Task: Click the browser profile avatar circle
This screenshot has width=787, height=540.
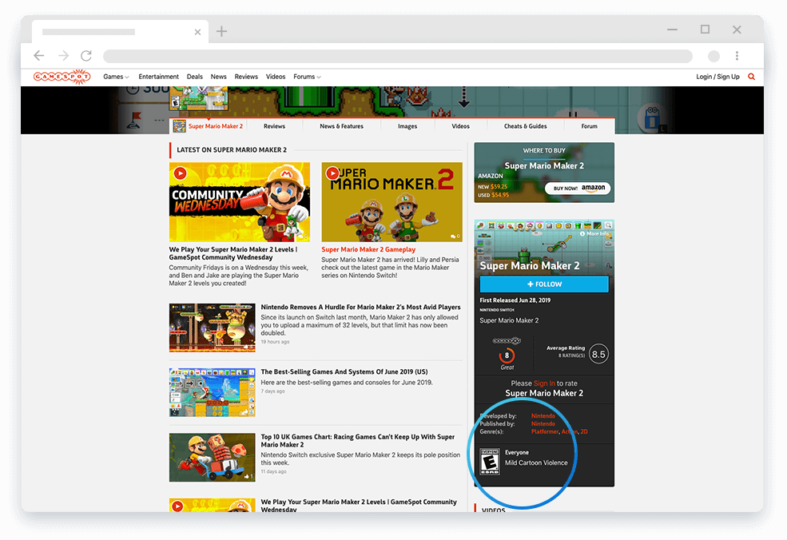Action: tap(714, 56)
